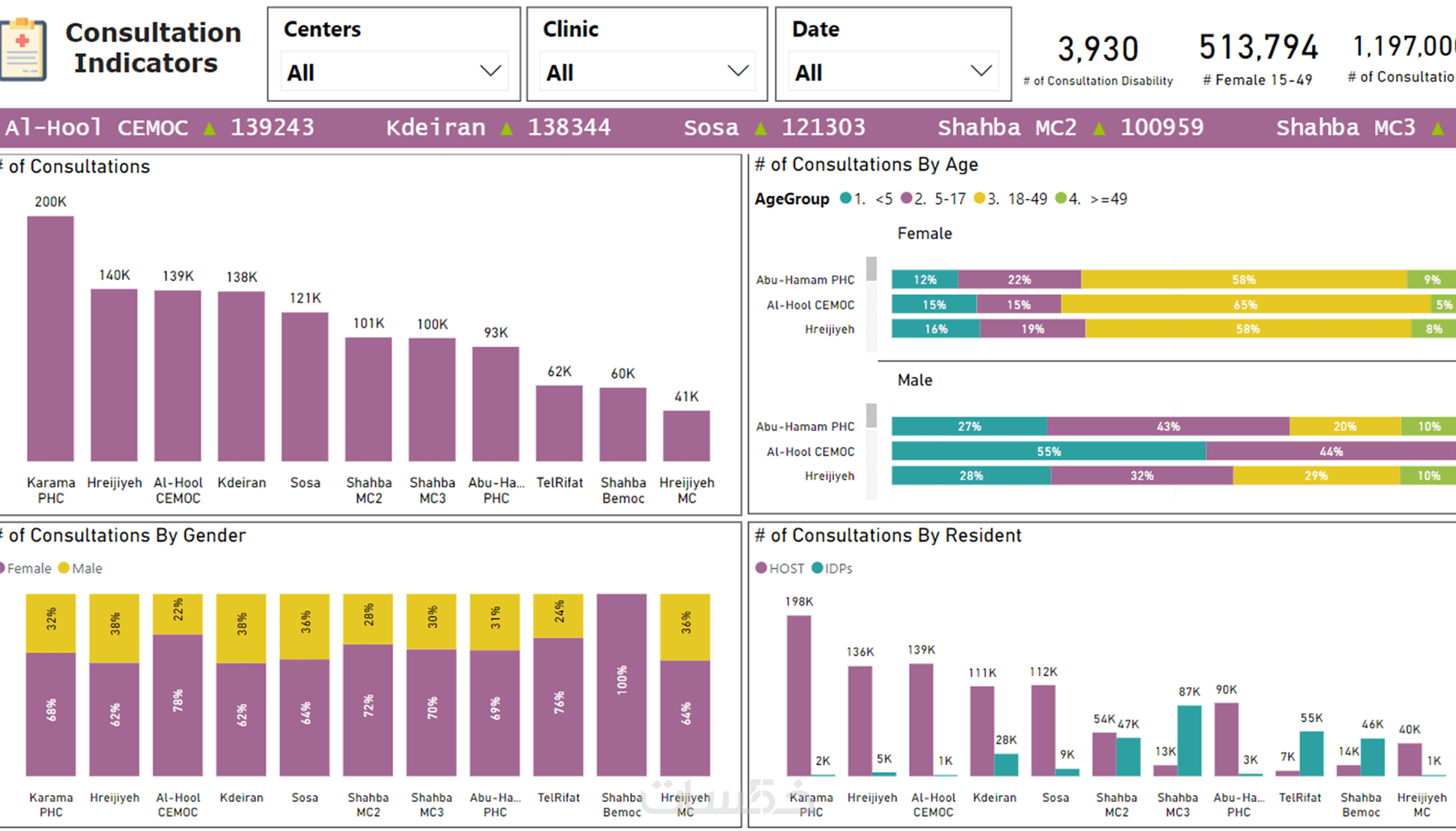
Task: Click green triangle next to Sosa ticker
Action: click(x=761, y=129)
